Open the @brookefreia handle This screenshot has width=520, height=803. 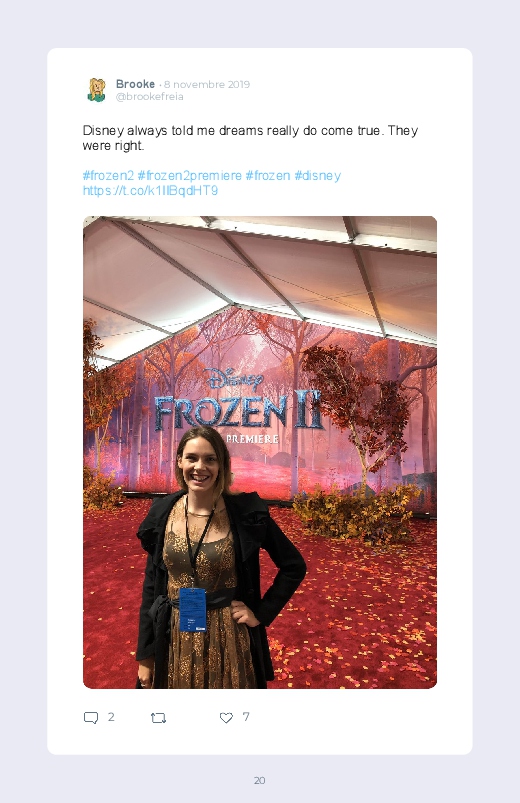click(149, 96)
